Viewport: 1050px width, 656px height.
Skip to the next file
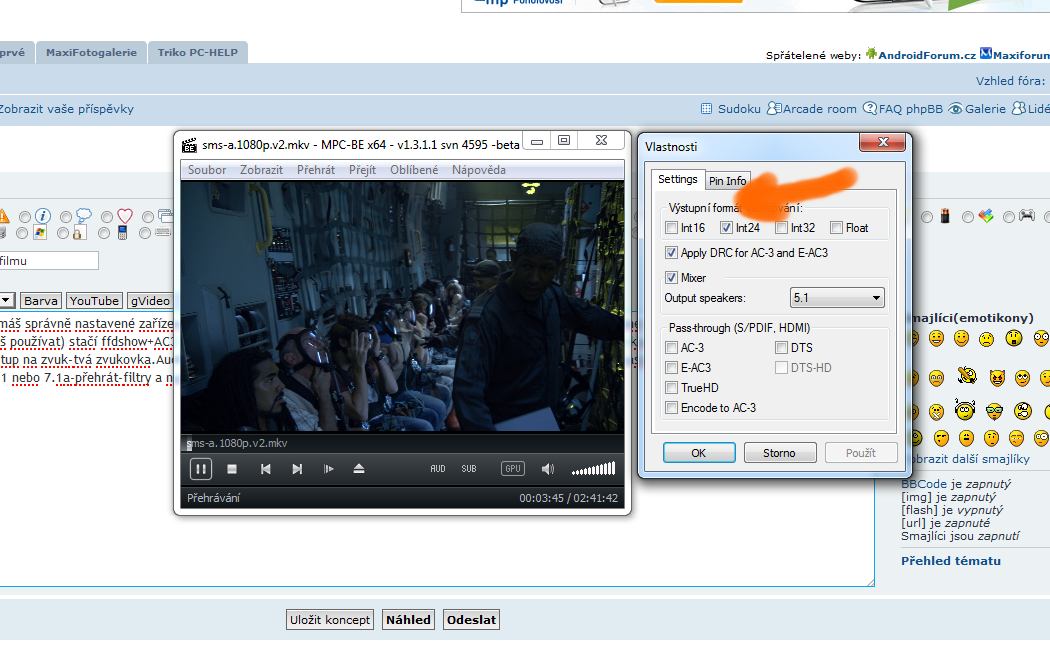pyautogui.click(x=297, y=469)
